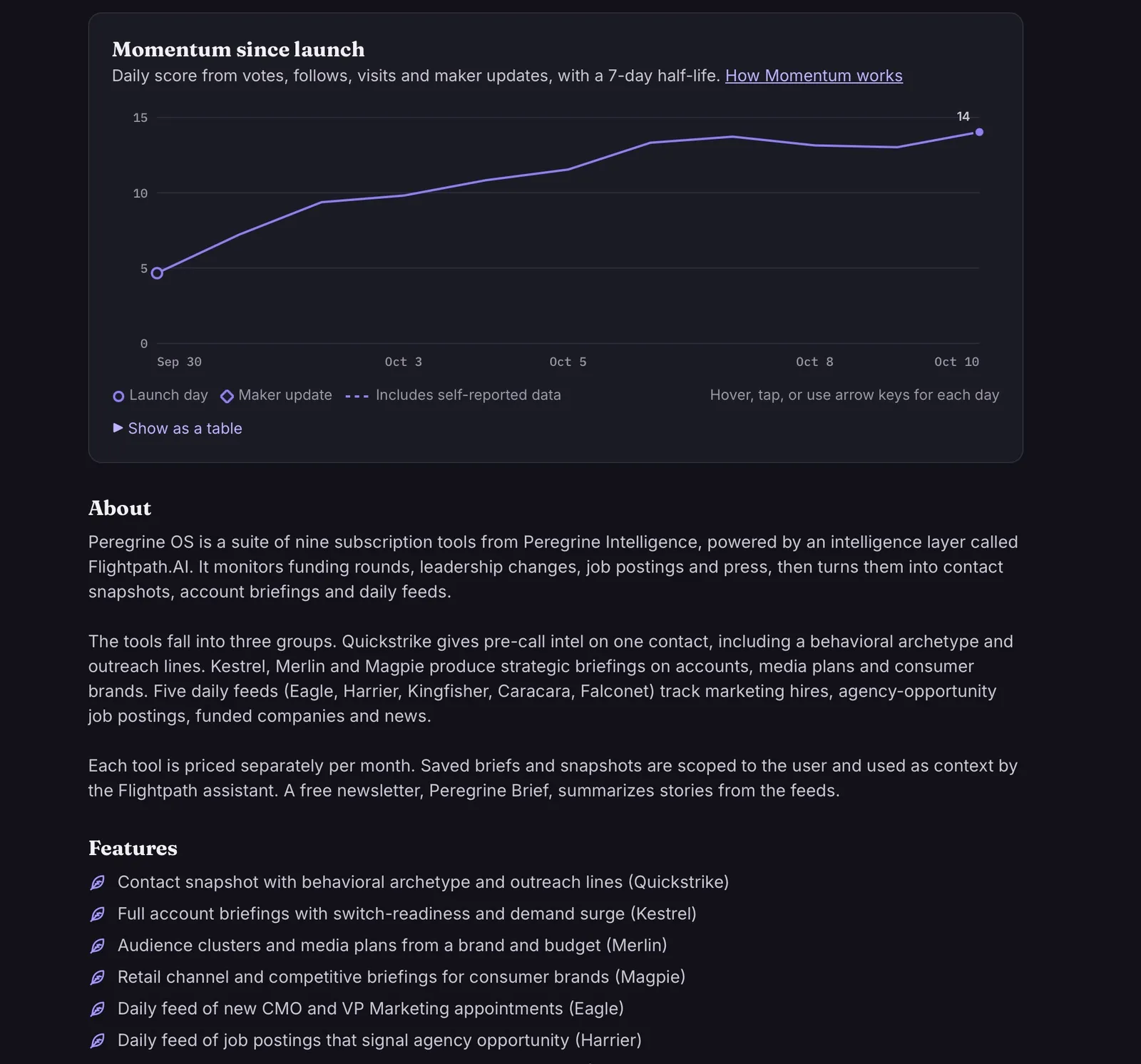Click the "Oct 10" x-axis label

957,362
